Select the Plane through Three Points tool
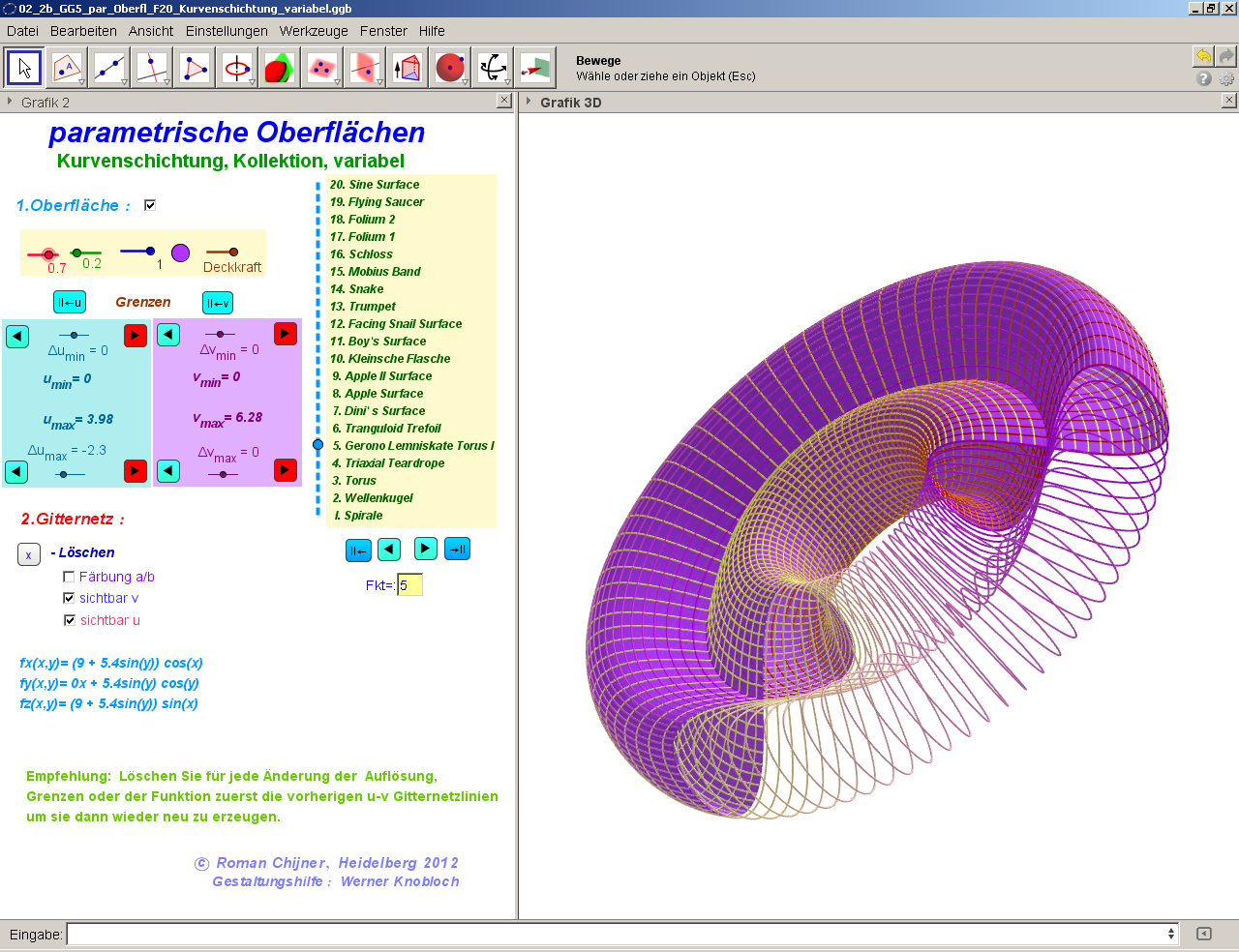1239x952 pixels. tap(322, 68)
